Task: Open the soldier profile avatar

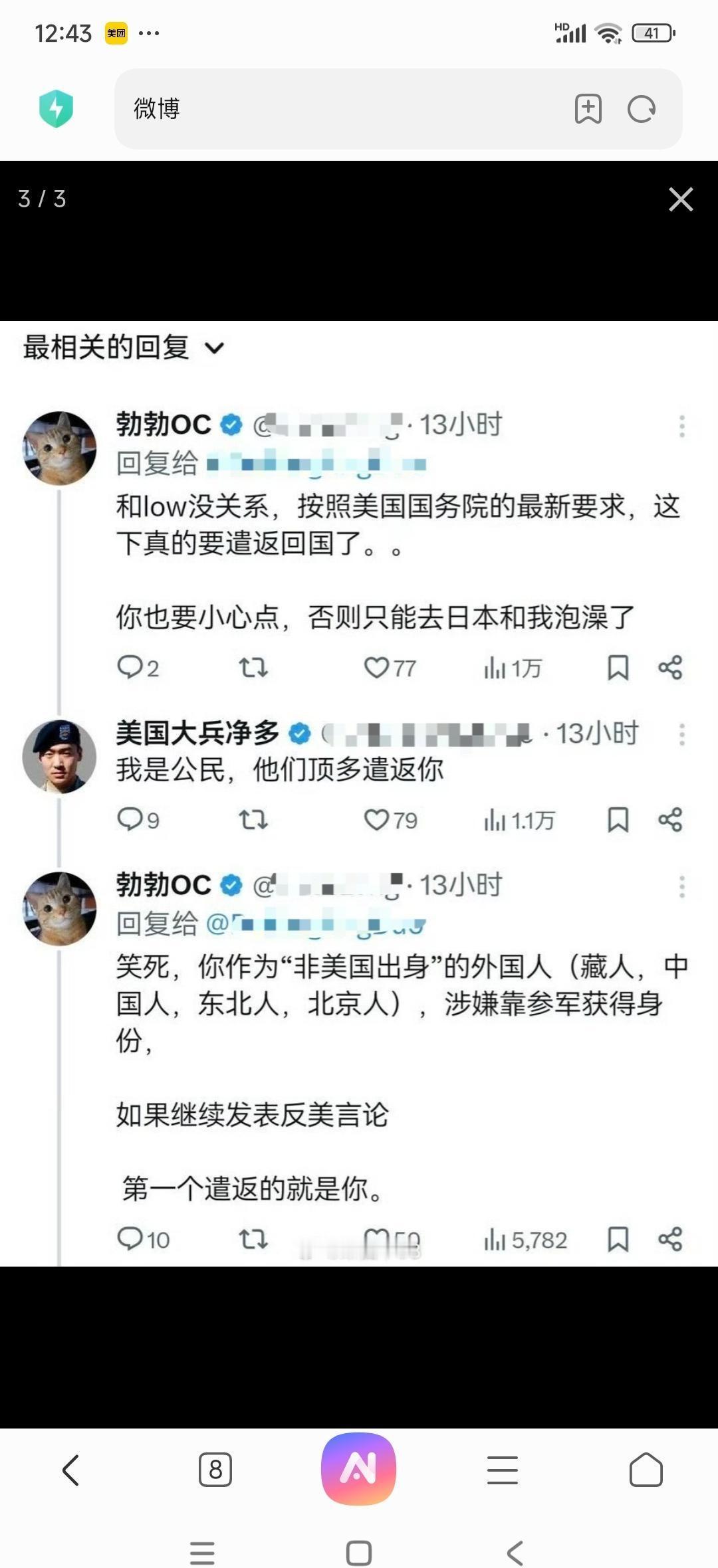Action: point(59,756)
